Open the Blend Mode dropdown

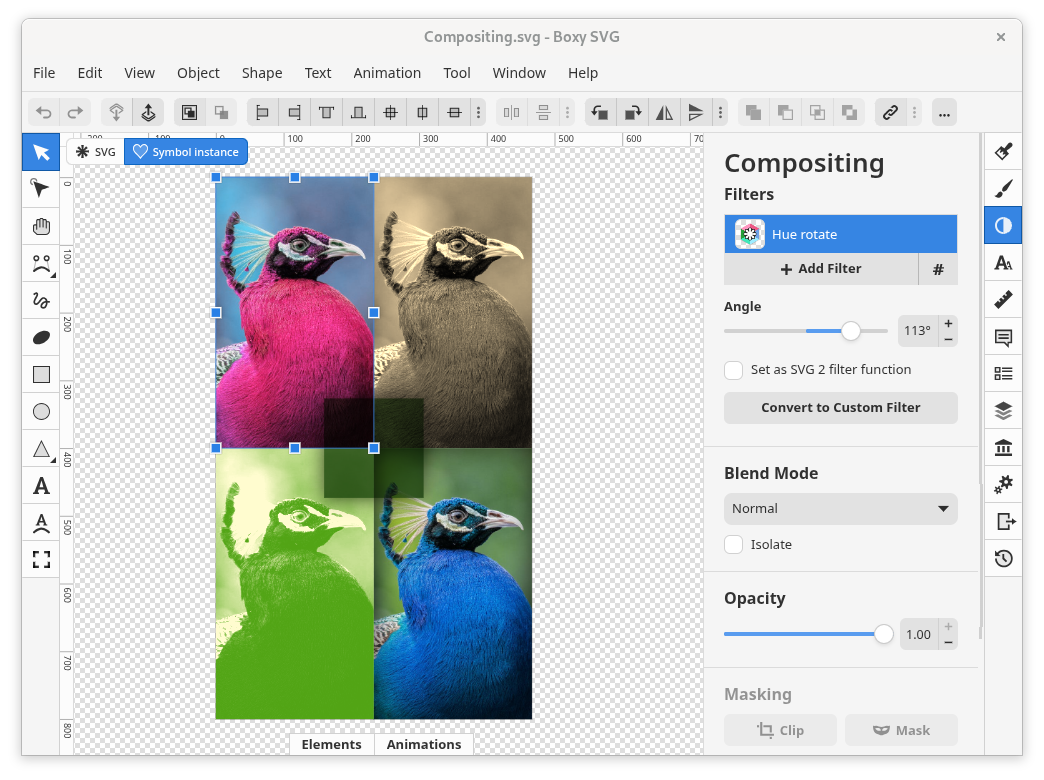click(840, 509)
